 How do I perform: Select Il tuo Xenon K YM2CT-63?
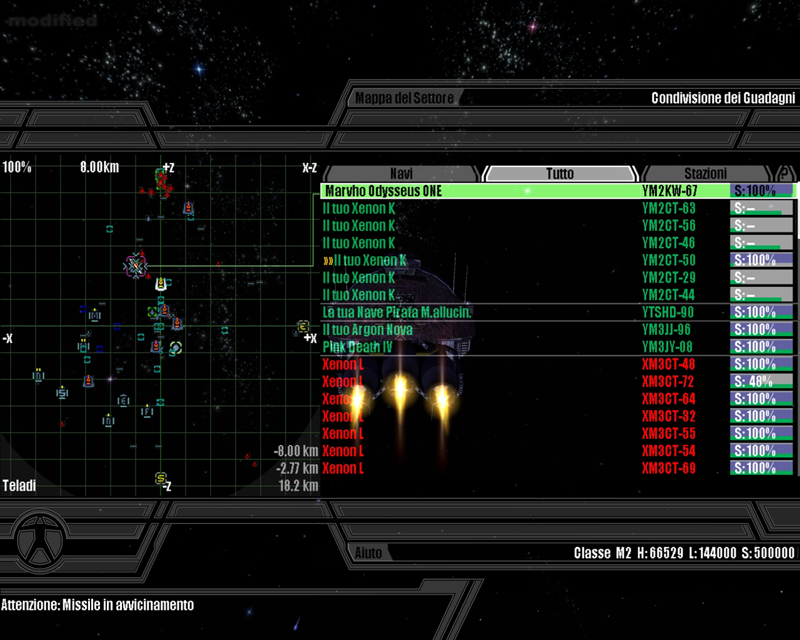tap(558, 208)
